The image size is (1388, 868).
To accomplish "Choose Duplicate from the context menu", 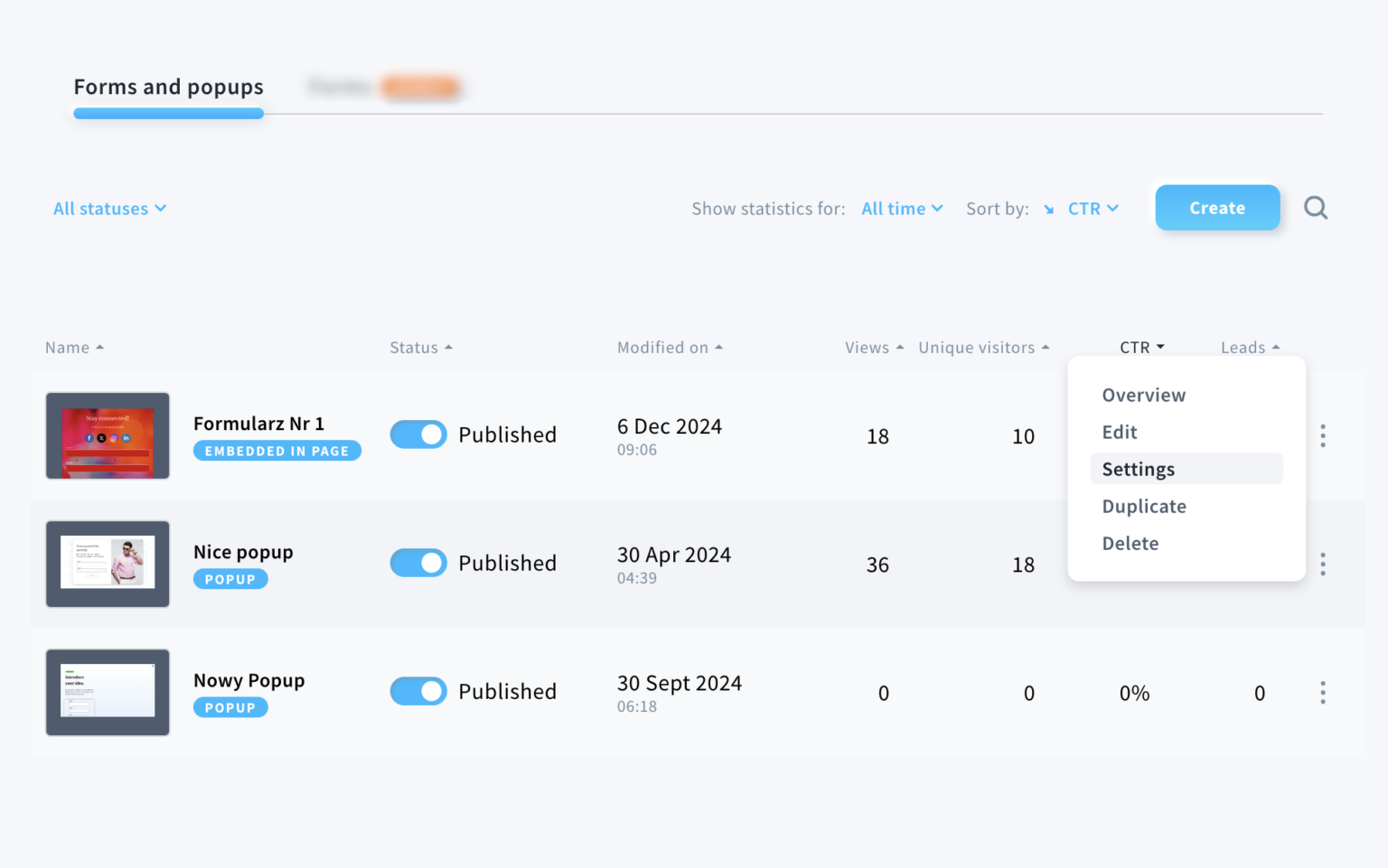I will tap(1143, 506).
